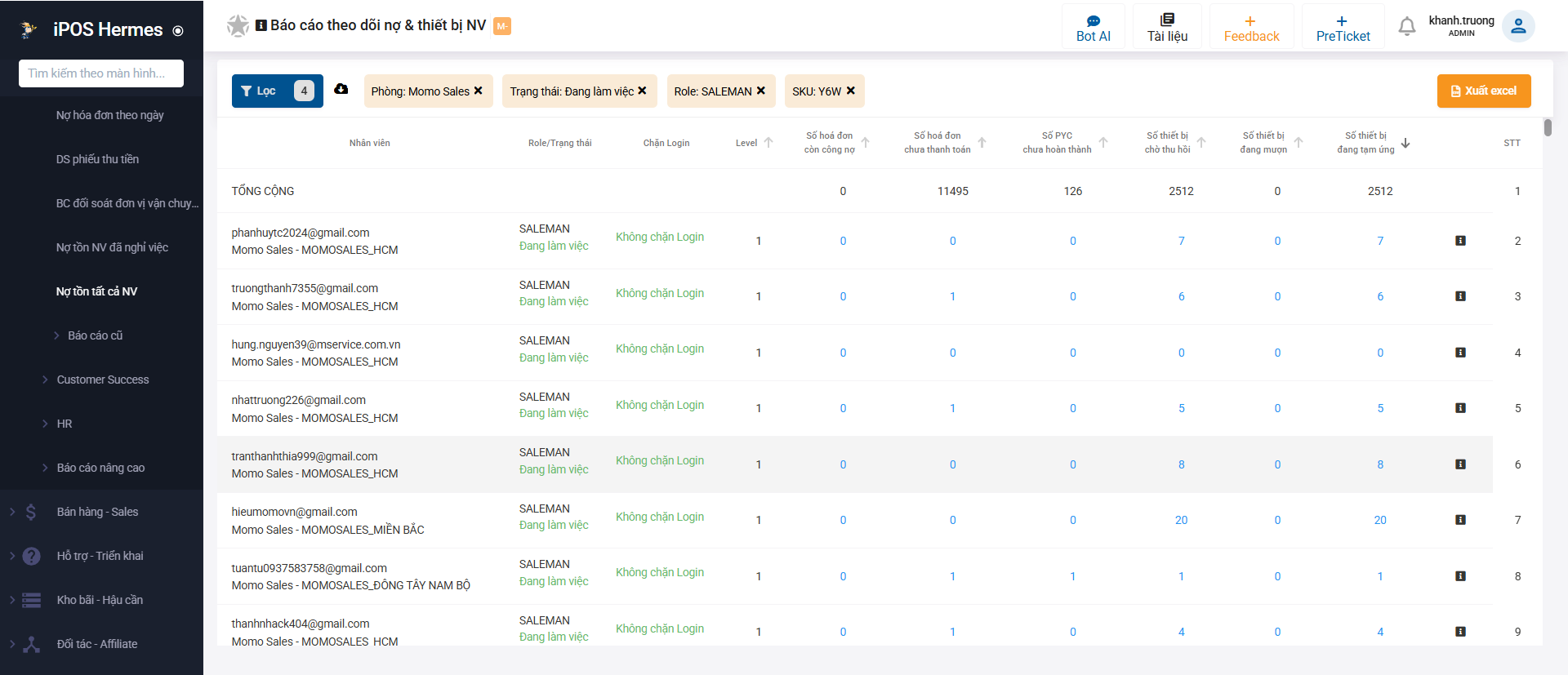Open detail icon for hung.nguyen39@mservice.com.vn row
Screen dimensions: 1568x675
1461,353
